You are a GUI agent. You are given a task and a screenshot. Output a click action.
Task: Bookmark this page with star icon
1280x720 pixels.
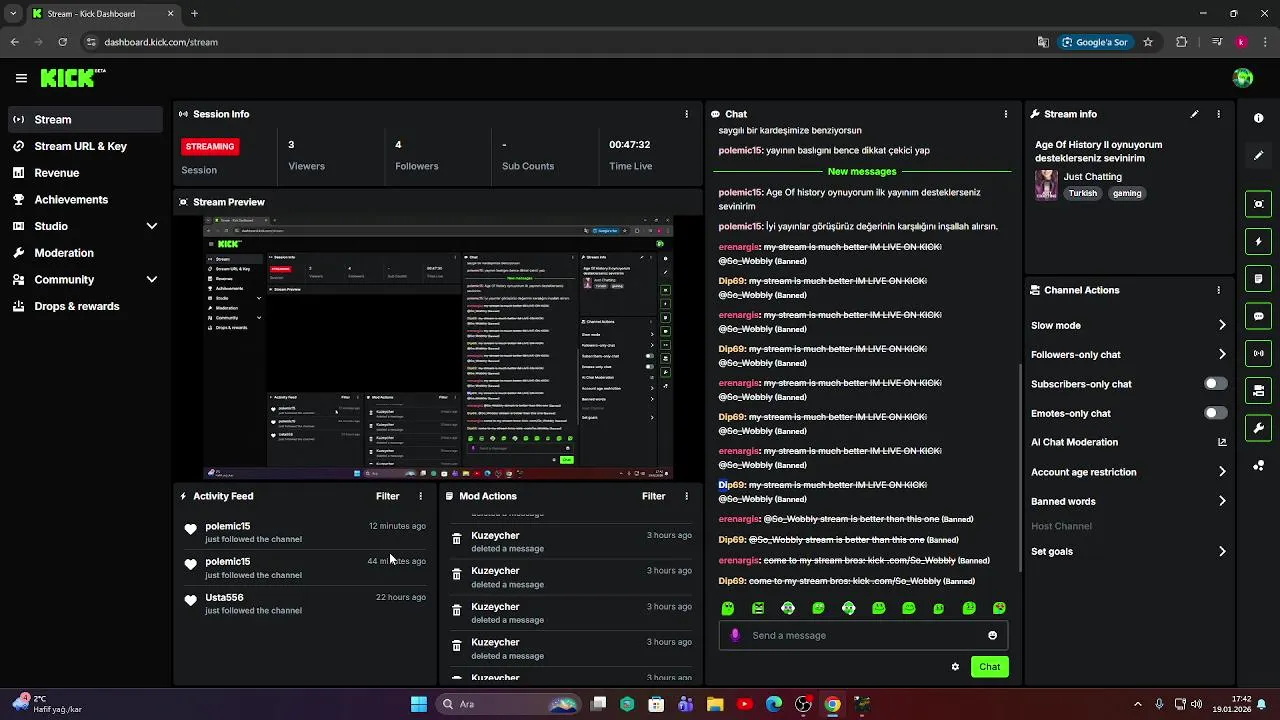pyautogui.click(x=1148, y=42)
